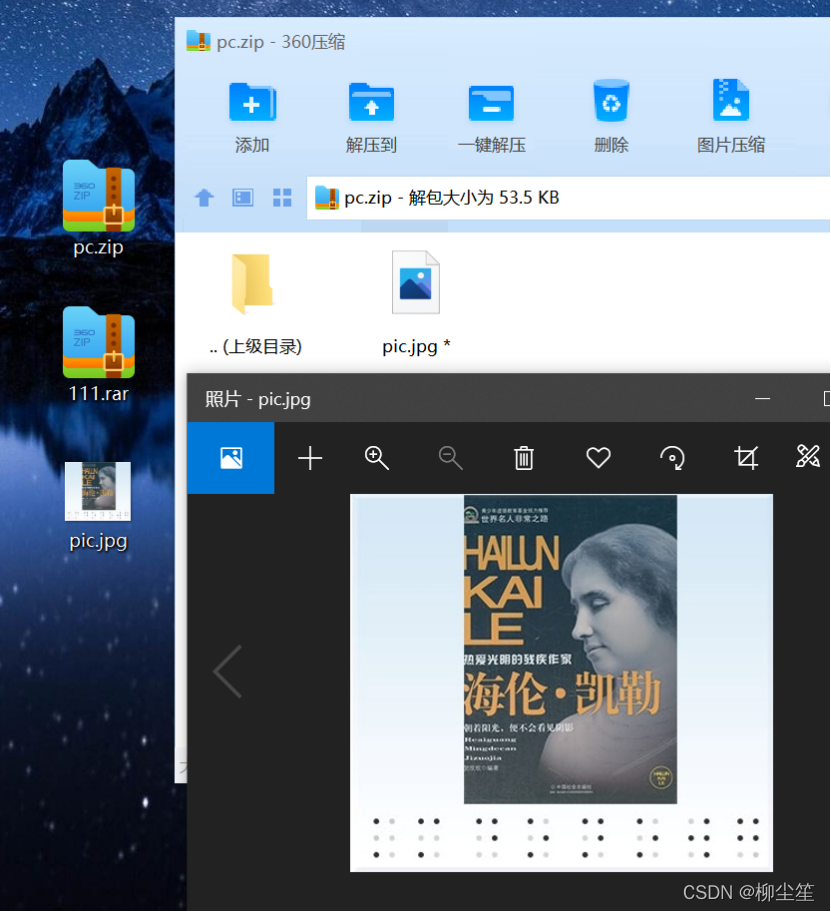Click the 添加 (Add) icon in 360压缩
This screenshot has width=831, height=912.
(x=252, y=102)
